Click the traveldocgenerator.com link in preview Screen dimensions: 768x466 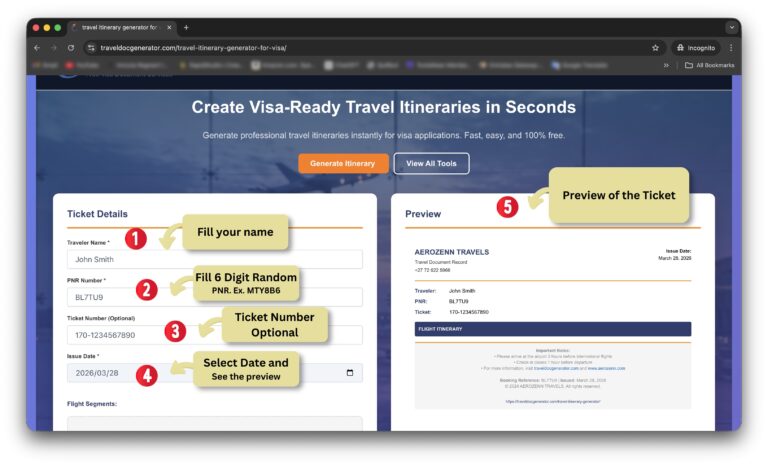click(555, 368)
